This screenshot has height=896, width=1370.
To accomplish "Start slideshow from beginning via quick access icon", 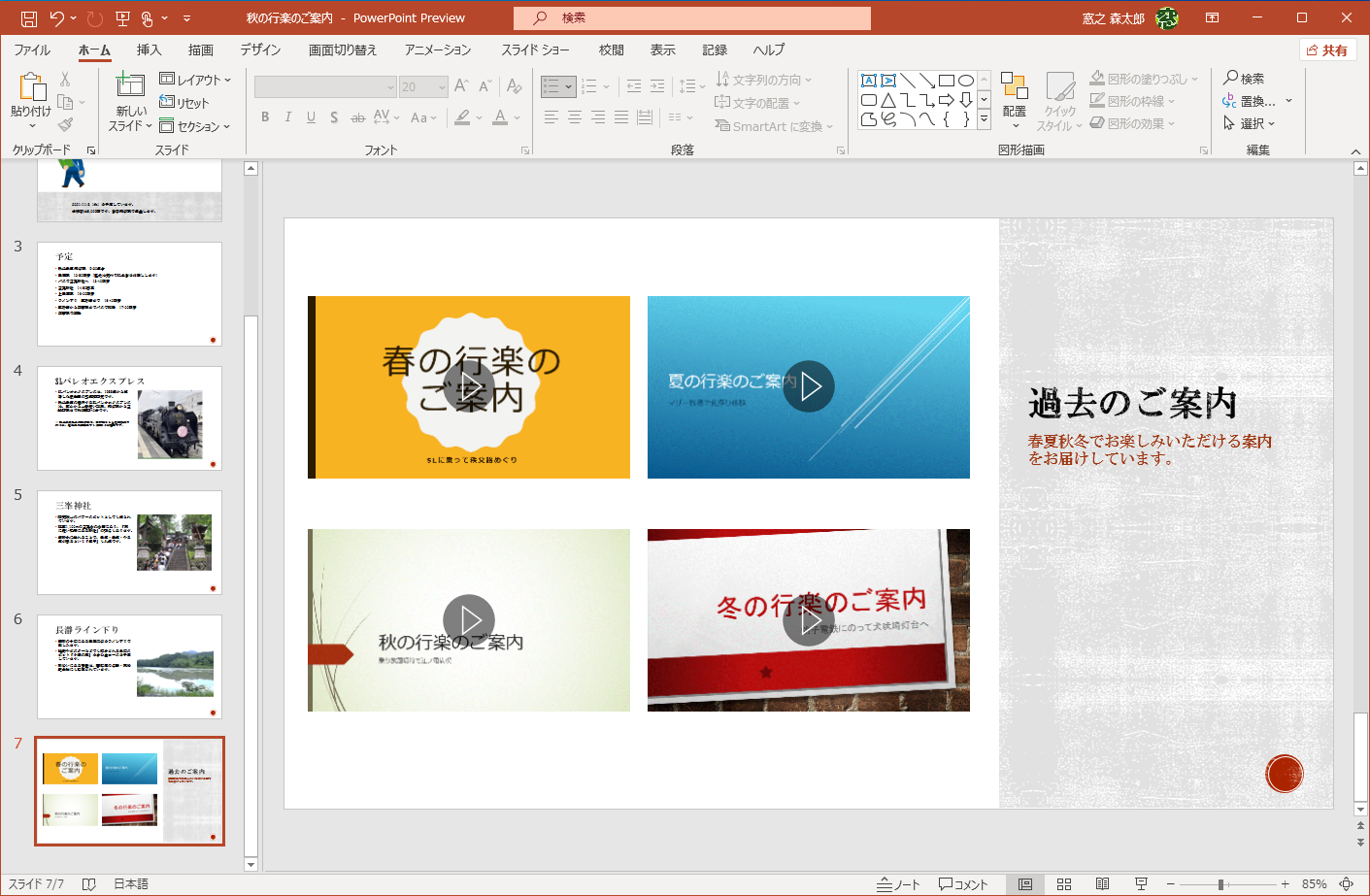I will (122, 18).
